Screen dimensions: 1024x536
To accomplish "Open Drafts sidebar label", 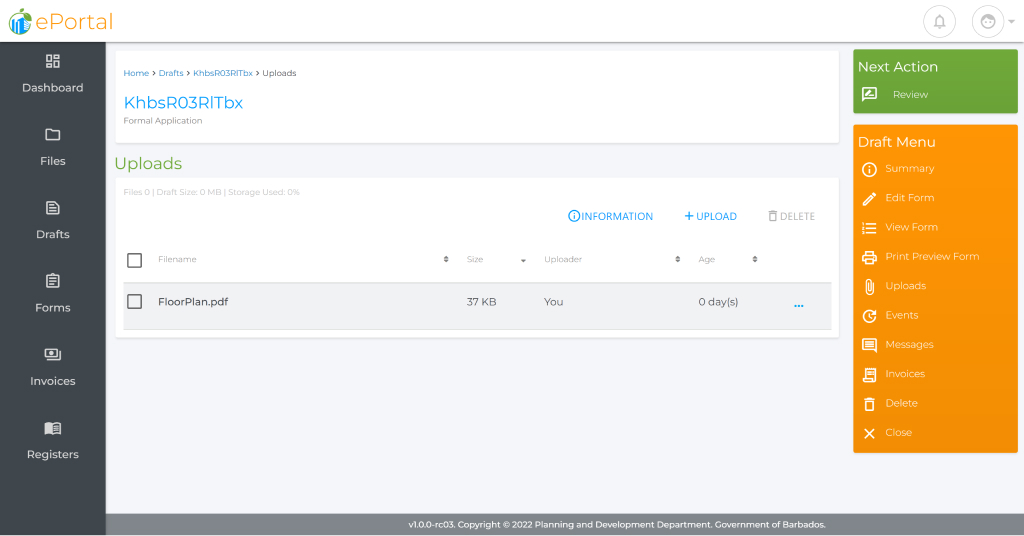I will point(53,234).
